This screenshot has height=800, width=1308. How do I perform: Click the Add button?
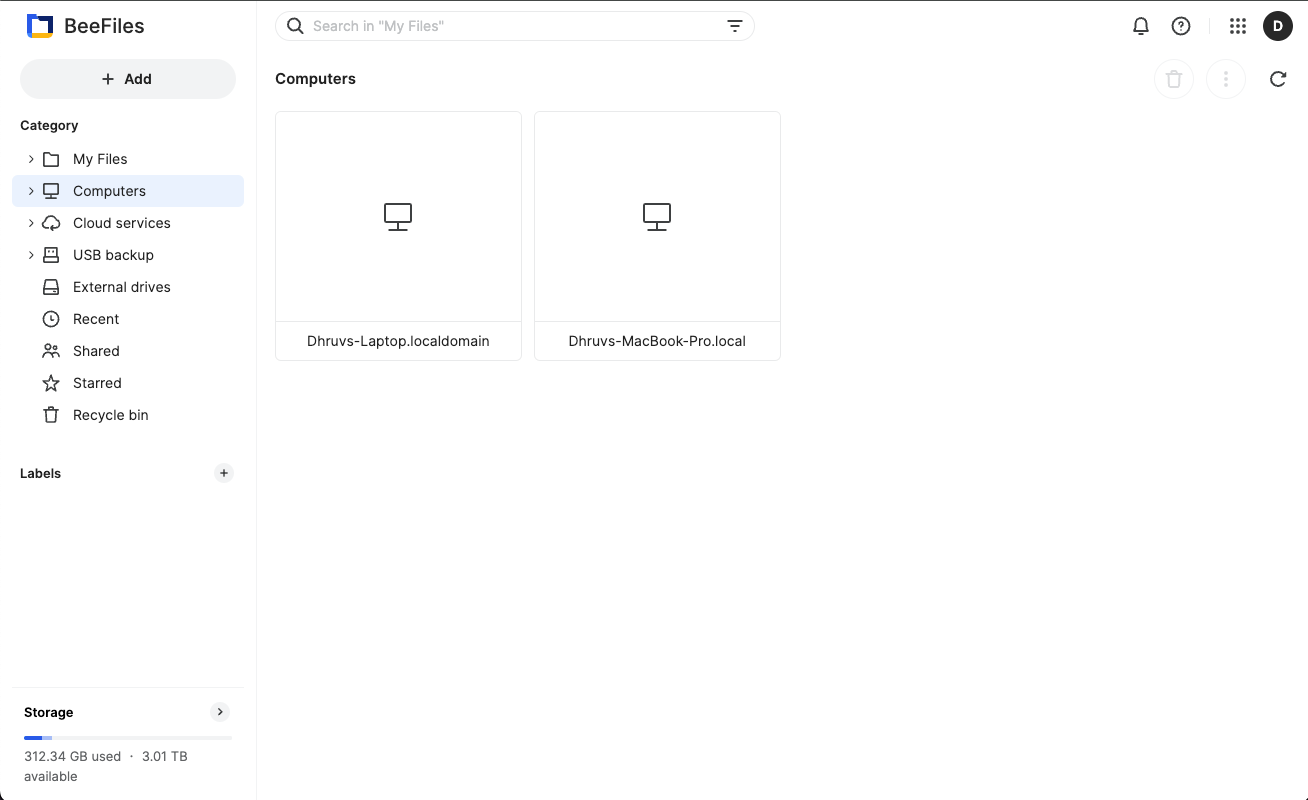coord(128,79)
